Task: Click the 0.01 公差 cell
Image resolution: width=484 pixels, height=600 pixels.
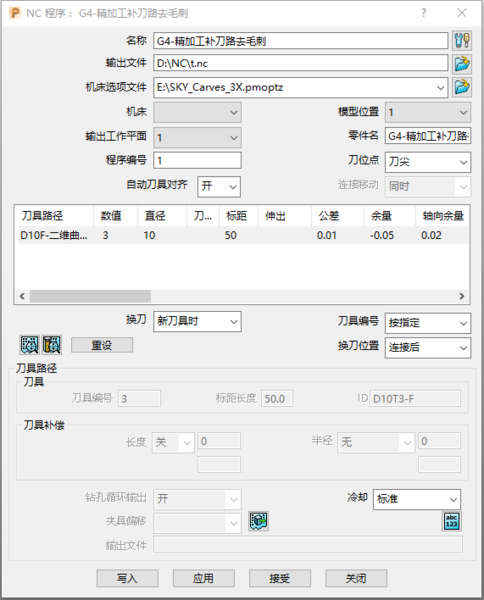Action: tap(327, 235)
